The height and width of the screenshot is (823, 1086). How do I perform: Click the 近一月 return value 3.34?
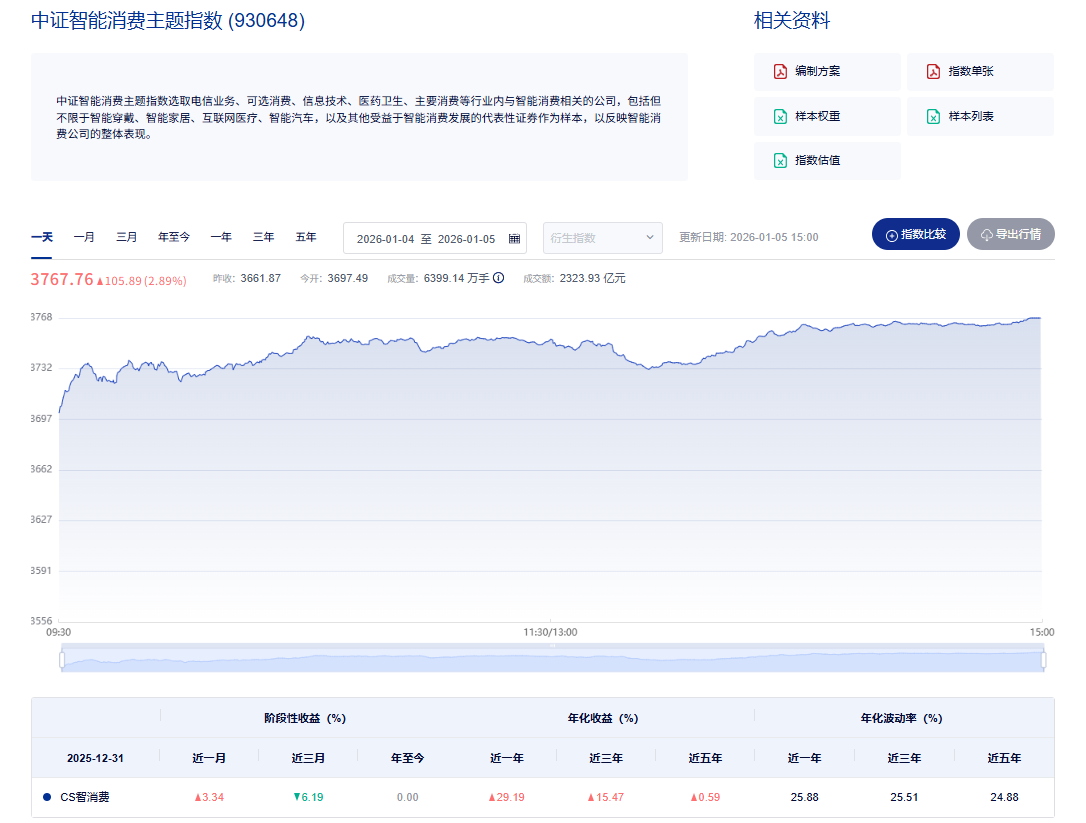[x=209, y=797]
